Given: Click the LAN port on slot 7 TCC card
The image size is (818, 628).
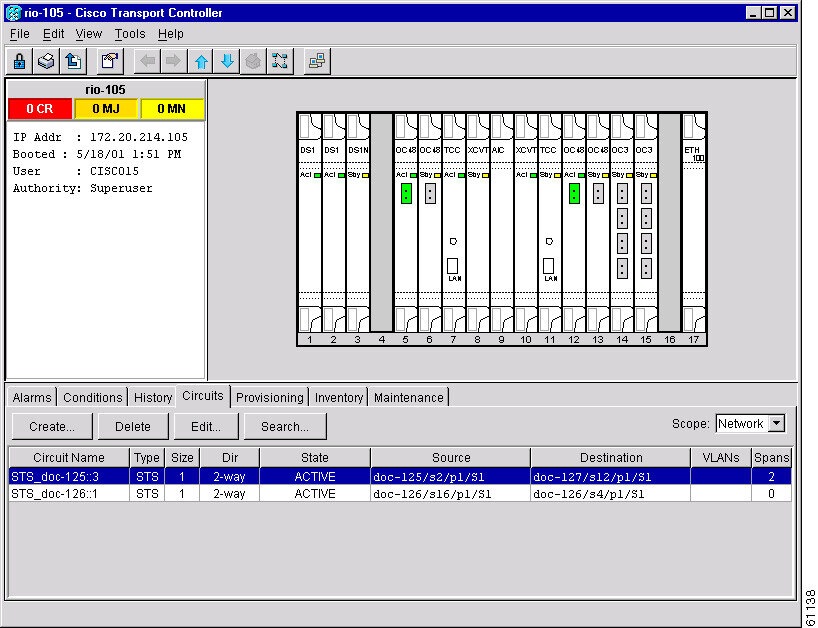Looking at the screenshot, I should 453,266.
